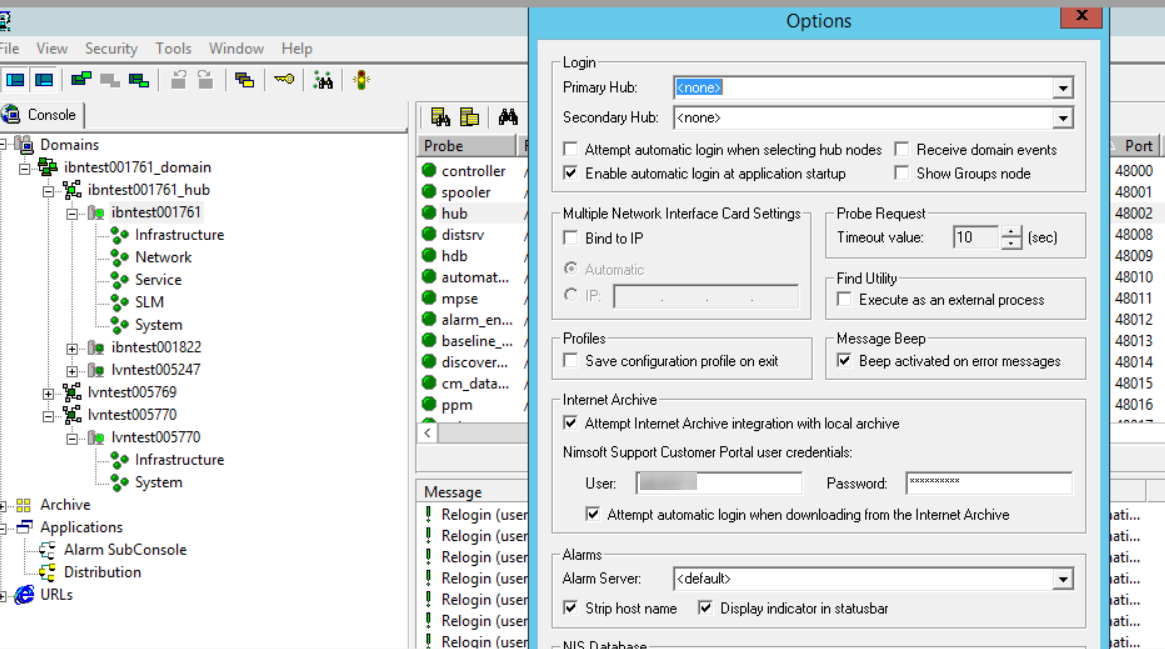The image size is (1165, 649).
Task: Open the binoculars Find tool in probe panel
Action: pos(508,117)
